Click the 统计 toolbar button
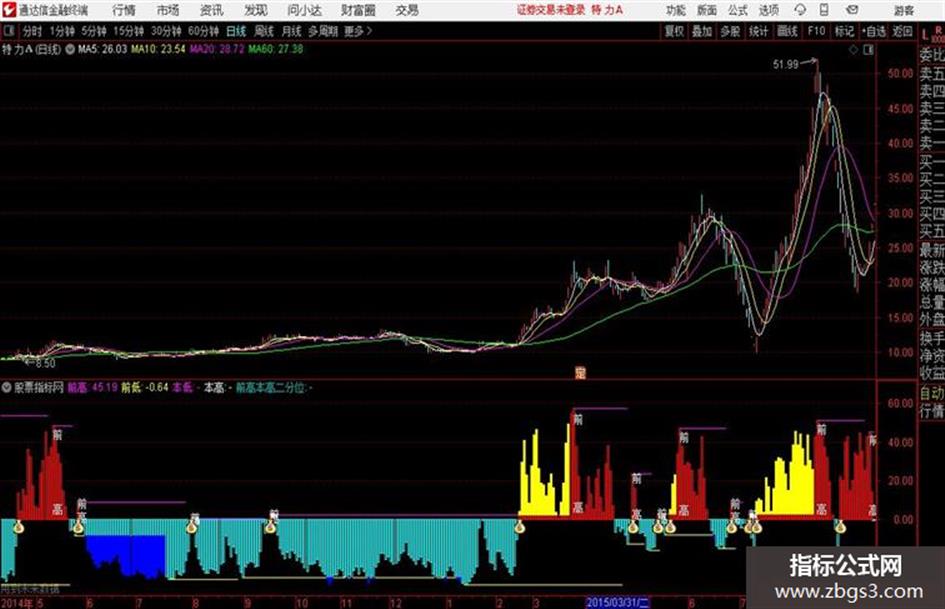The height and width of the screenshot is (609, 945). coord(758,31)
